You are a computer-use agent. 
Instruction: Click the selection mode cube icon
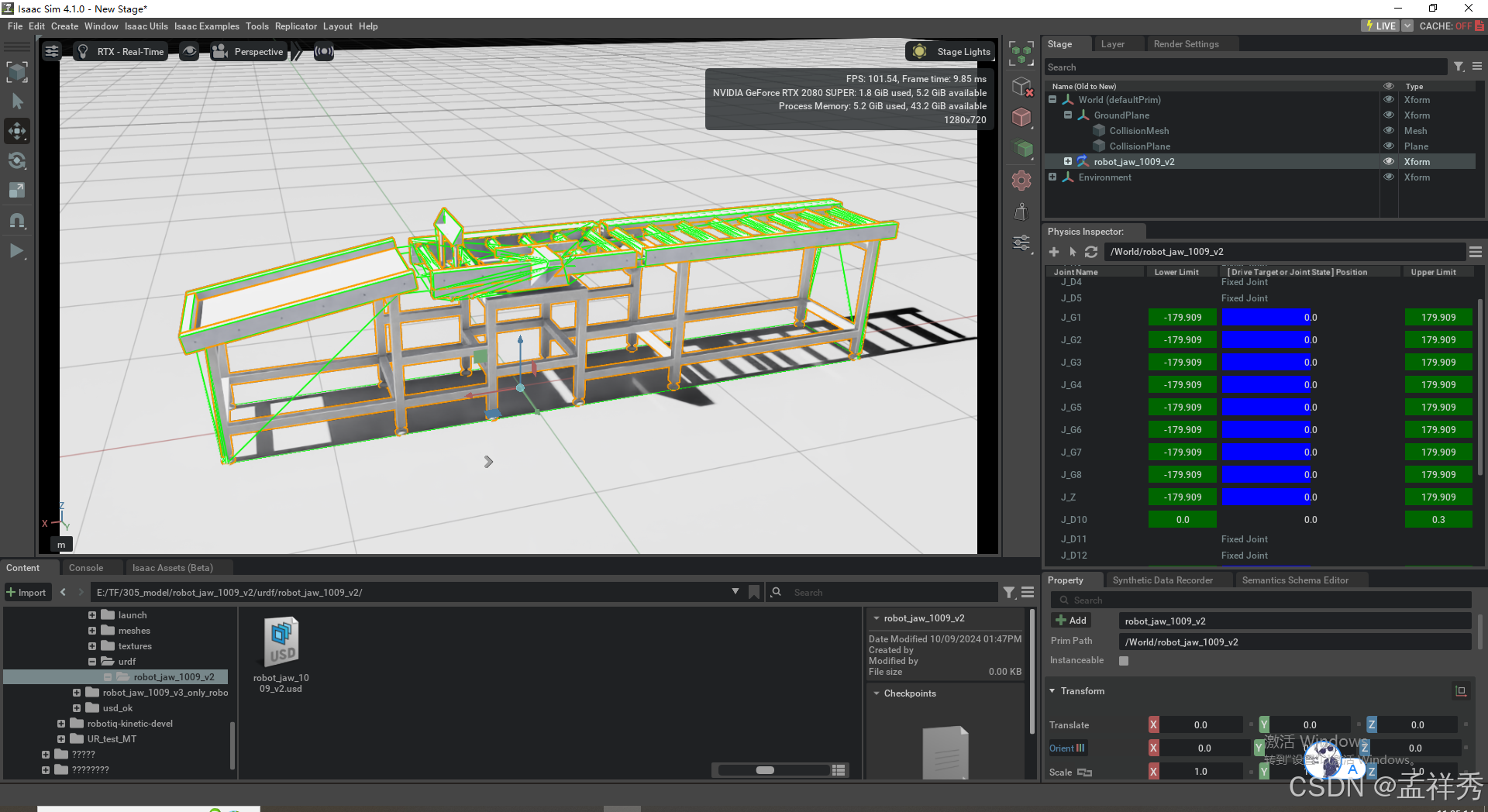pyautogui.click(x=17, y=72)
